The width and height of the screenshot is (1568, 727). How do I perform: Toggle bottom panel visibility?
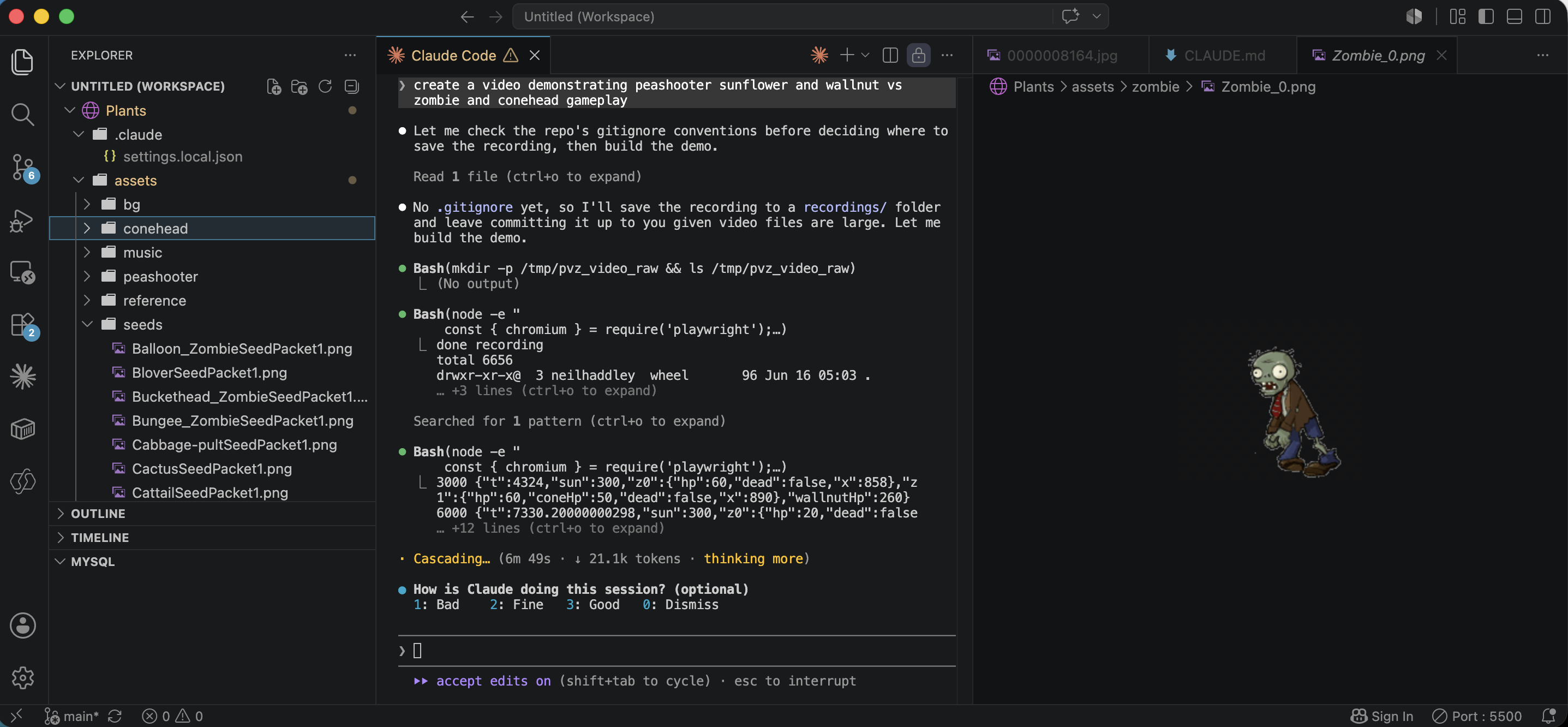[1515, 16]
